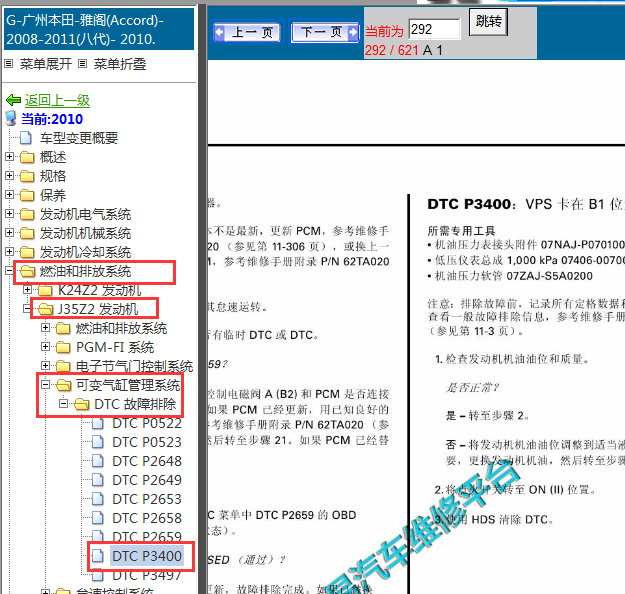The width and height of the screenshot is (625, 594).
Task: Click the page icon of DTC P2658
Action: pyautogui.click(x=98, y=518)
